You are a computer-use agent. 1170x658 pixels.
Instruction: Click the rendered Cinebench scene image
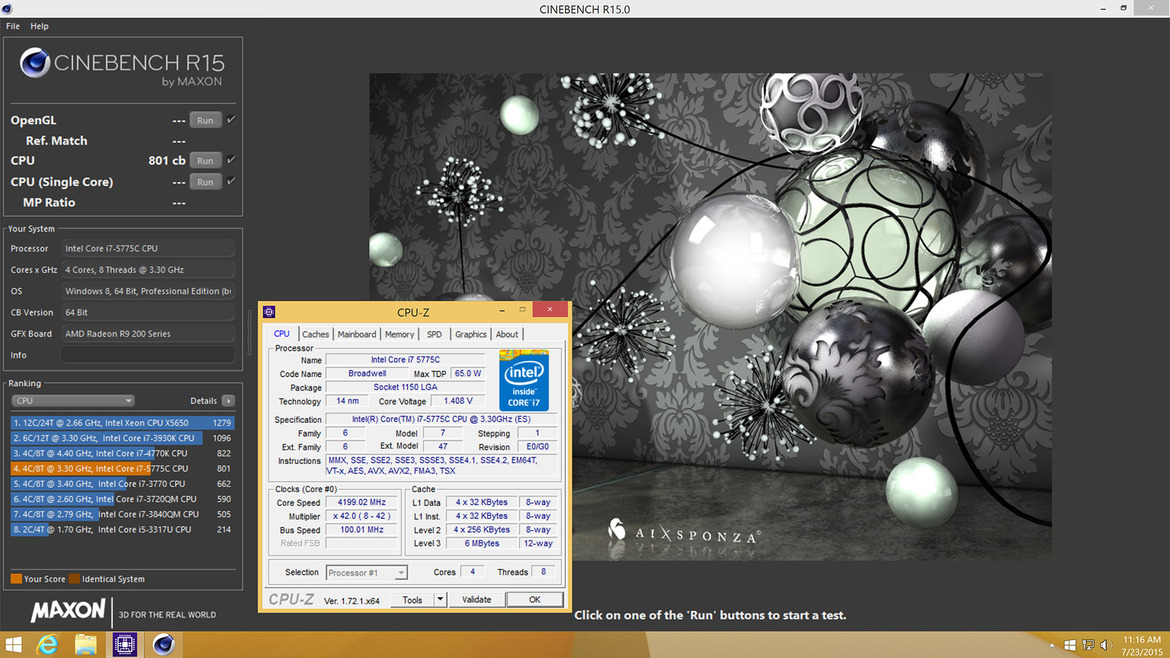coord(710,316)
